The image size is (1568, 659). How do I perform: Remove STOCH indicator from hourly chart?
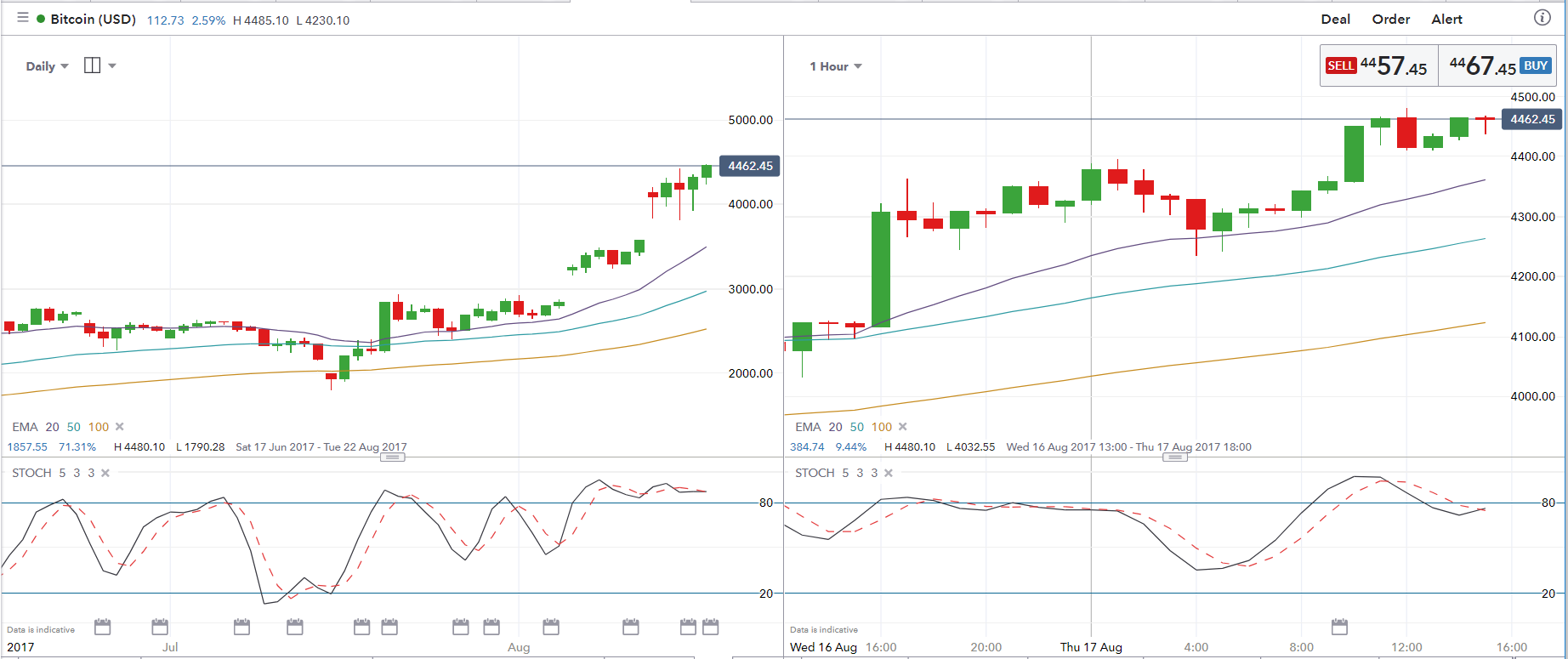889,473
